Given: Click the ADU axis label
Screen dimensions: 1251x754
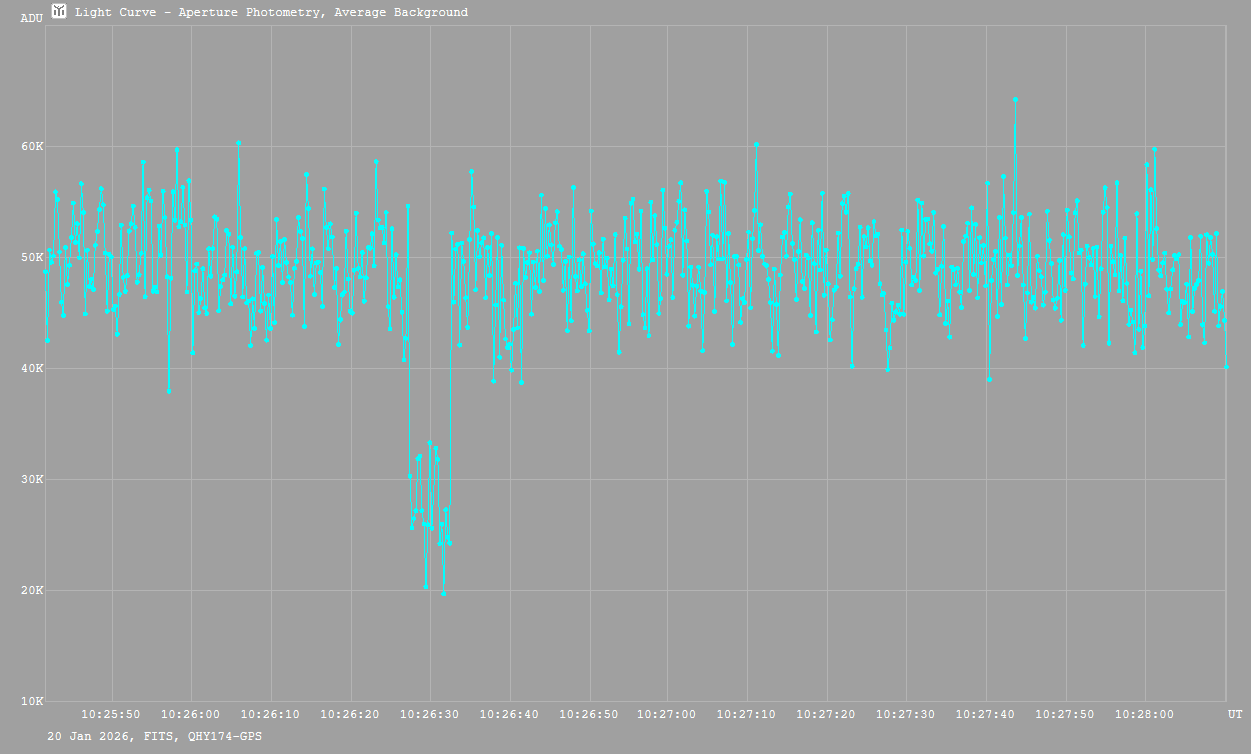Looking at the screenshot, I should coord(33,17).
